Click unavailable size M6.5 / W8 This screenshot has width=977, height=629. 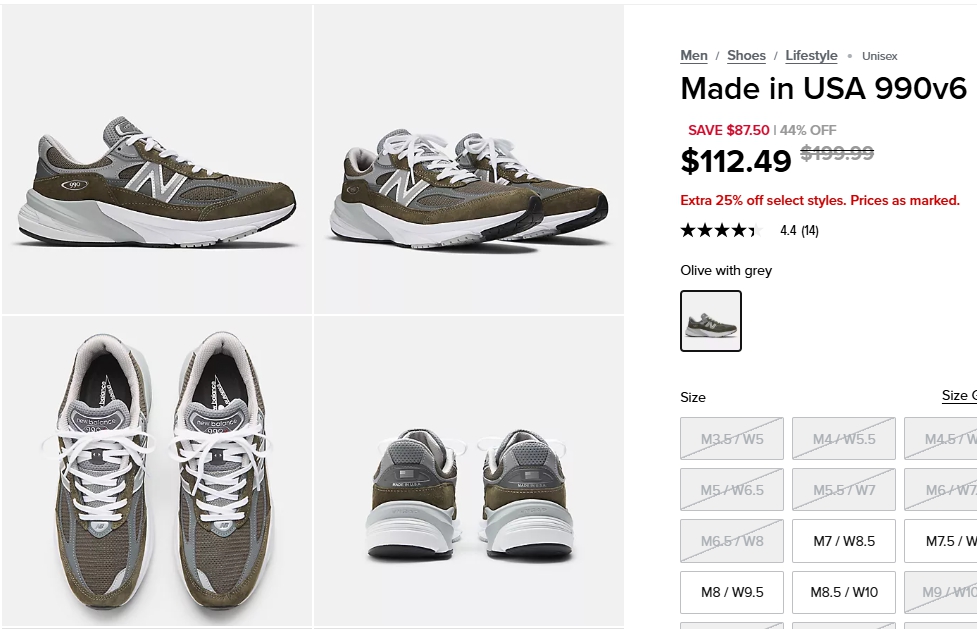731,541
